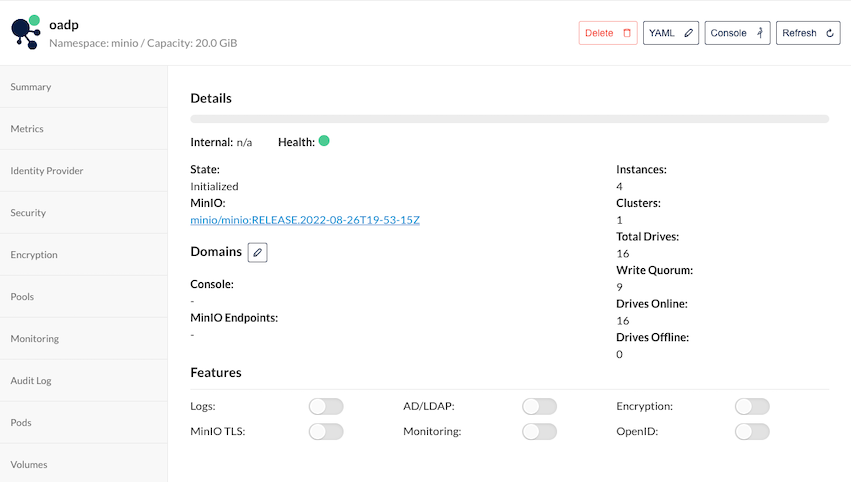Image resolution: width=851 pixels, height=482 pixels.
Task: Toggle the Encryption feature switch
Action: point(752,407)
